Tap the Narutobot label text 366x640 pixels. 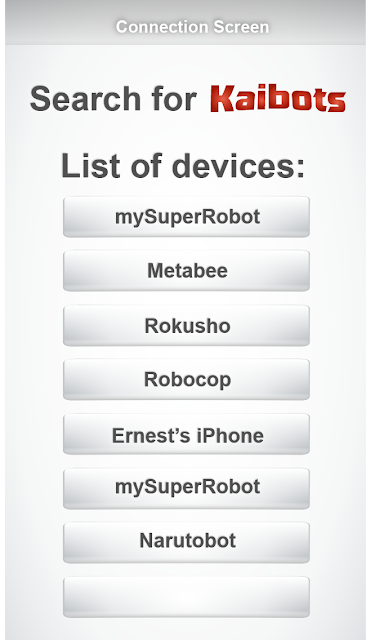pyautogui.click(x=188, y=540)
